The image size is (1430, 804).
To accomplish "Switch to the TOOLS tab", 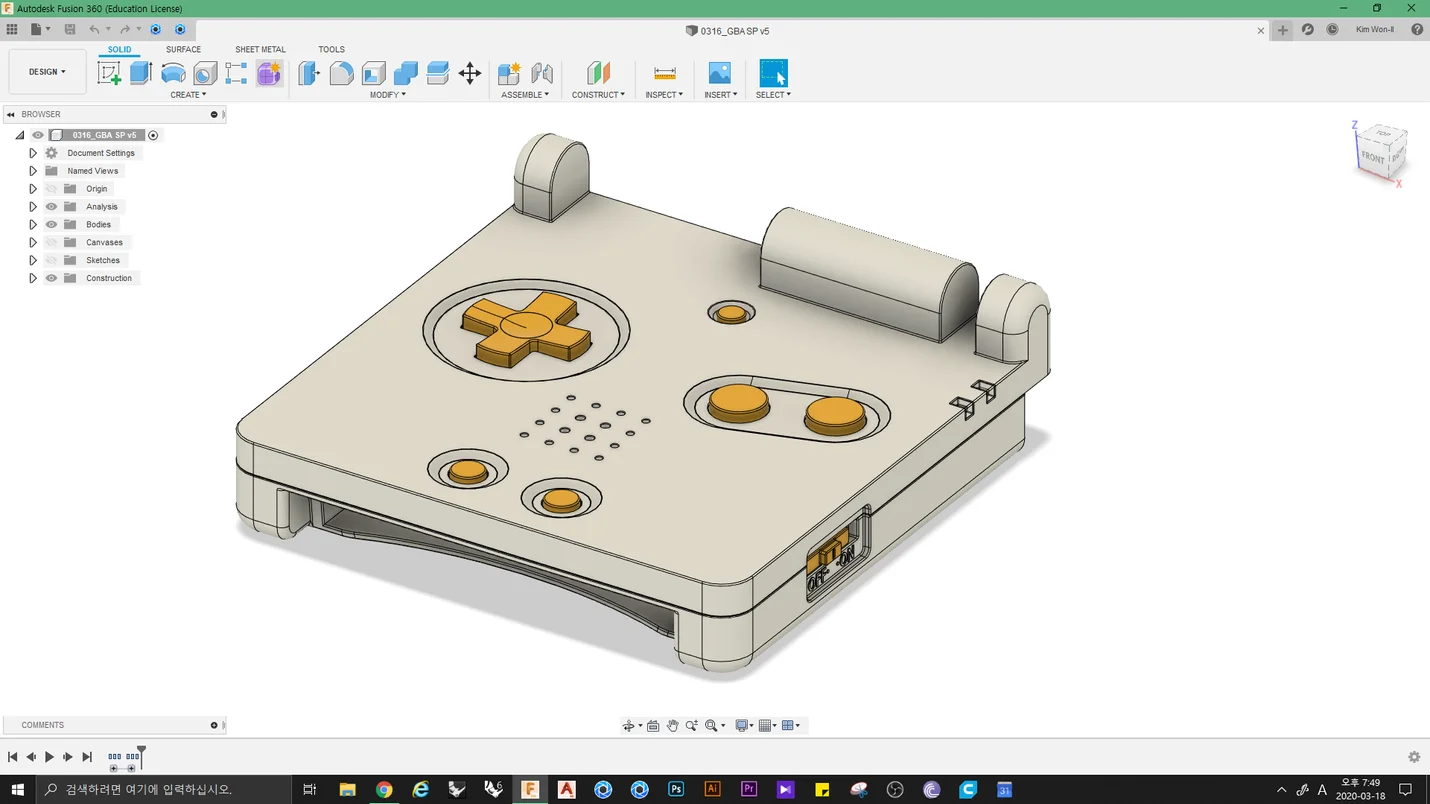I will [x=331, y=49].
